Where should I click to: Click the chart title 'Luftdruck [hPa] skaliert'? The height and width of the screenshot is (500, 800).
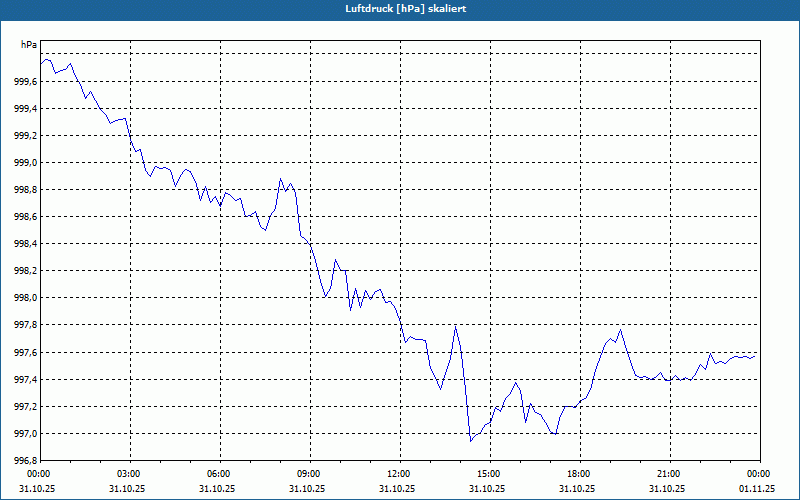(406, 9)
